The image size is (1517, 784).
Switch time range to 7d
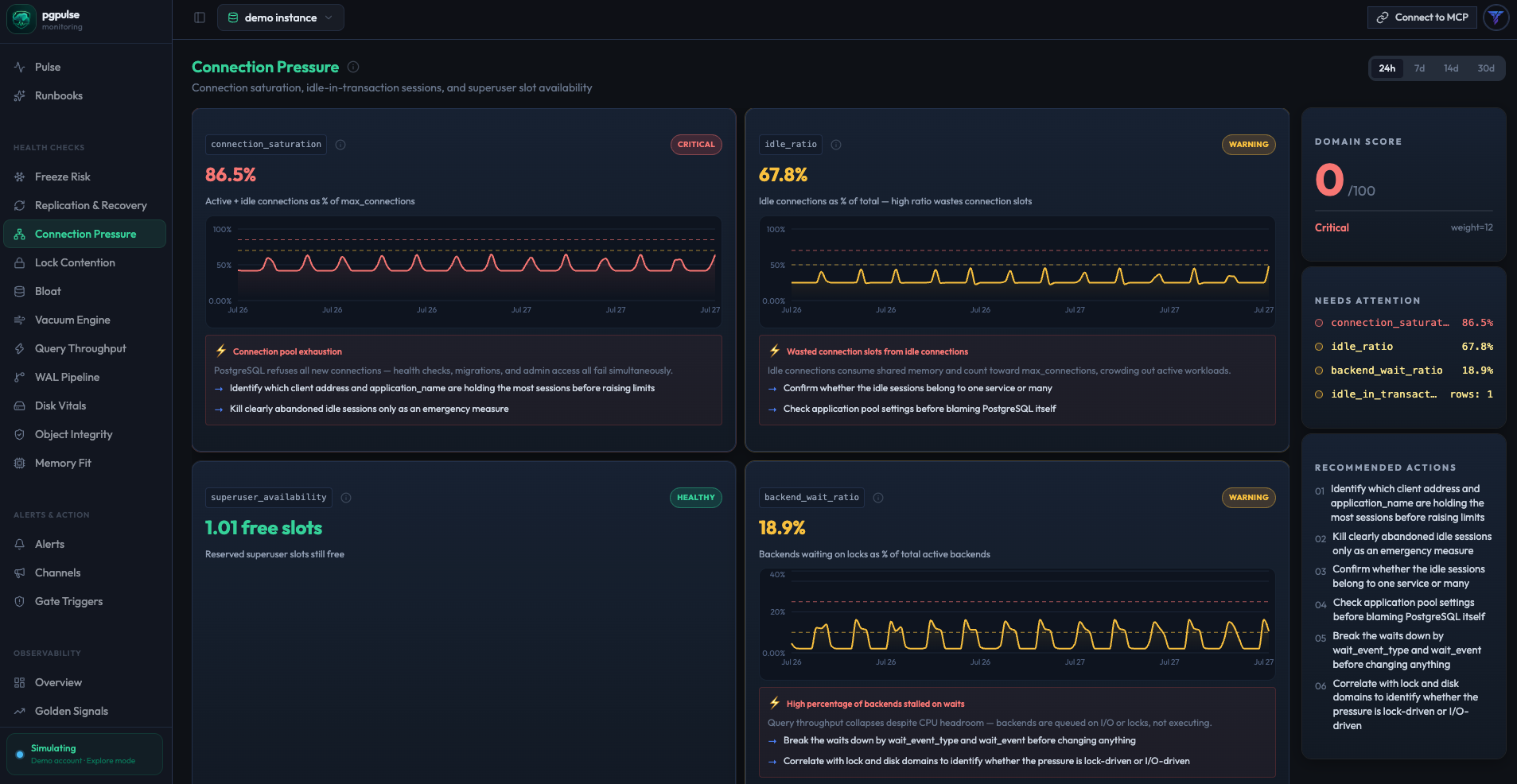[x=1419, y=68]
